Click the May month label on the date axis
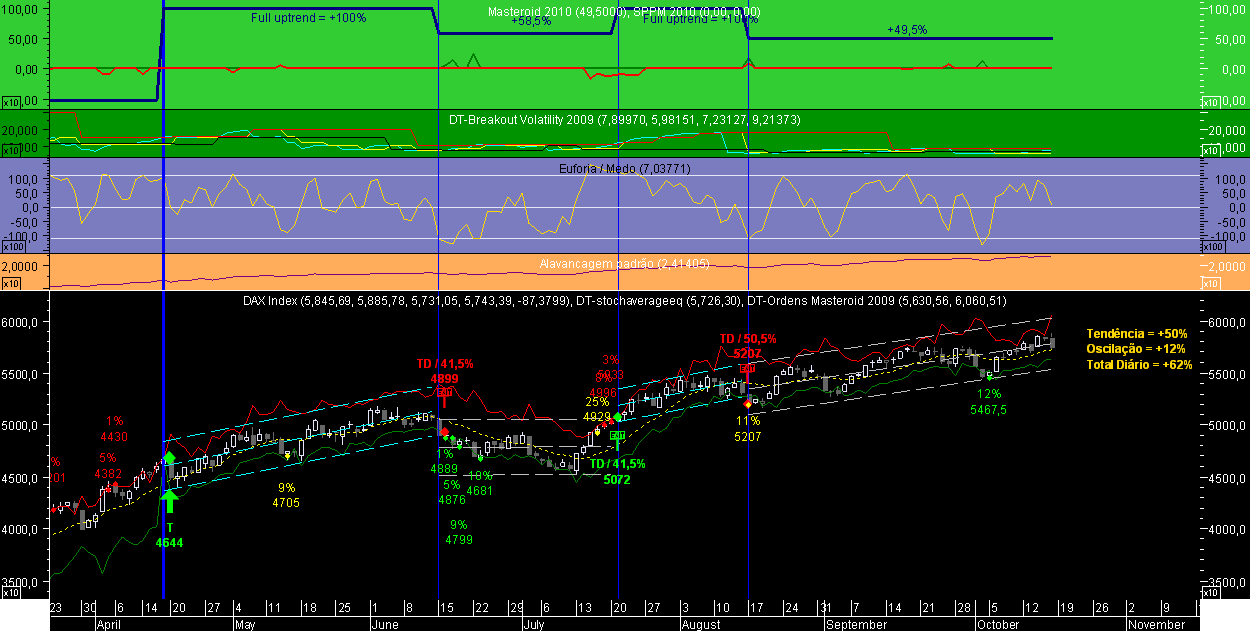The image size is (1250, 631). 246,624
